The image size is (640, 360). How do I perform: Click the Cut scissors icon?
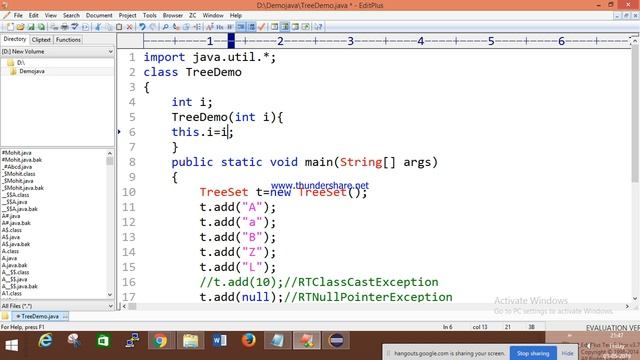tap(98, 27)
